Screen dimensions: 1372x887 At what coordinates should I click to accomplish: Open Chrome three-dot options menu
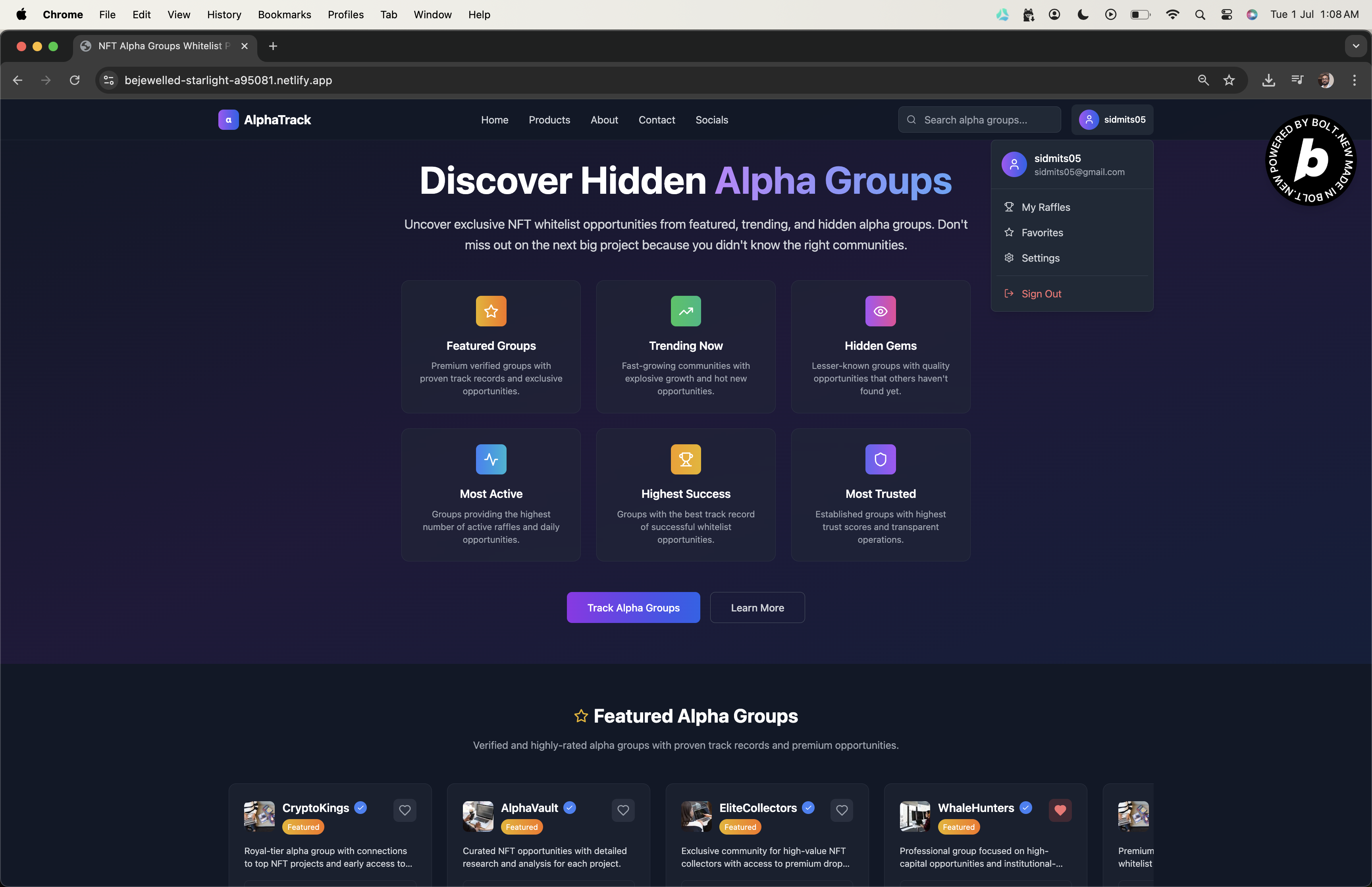(x=1354, y=80)
